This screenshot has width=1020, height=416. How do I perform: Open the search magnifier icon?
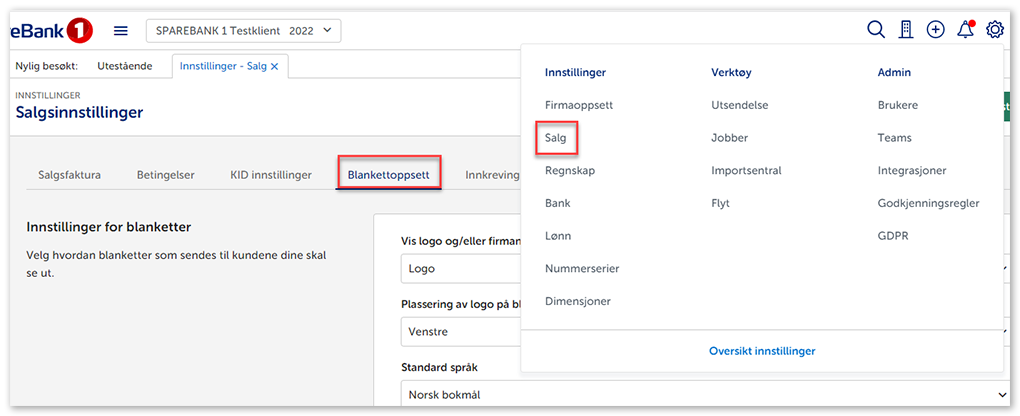pyautogui.click(x=875, y=30)
